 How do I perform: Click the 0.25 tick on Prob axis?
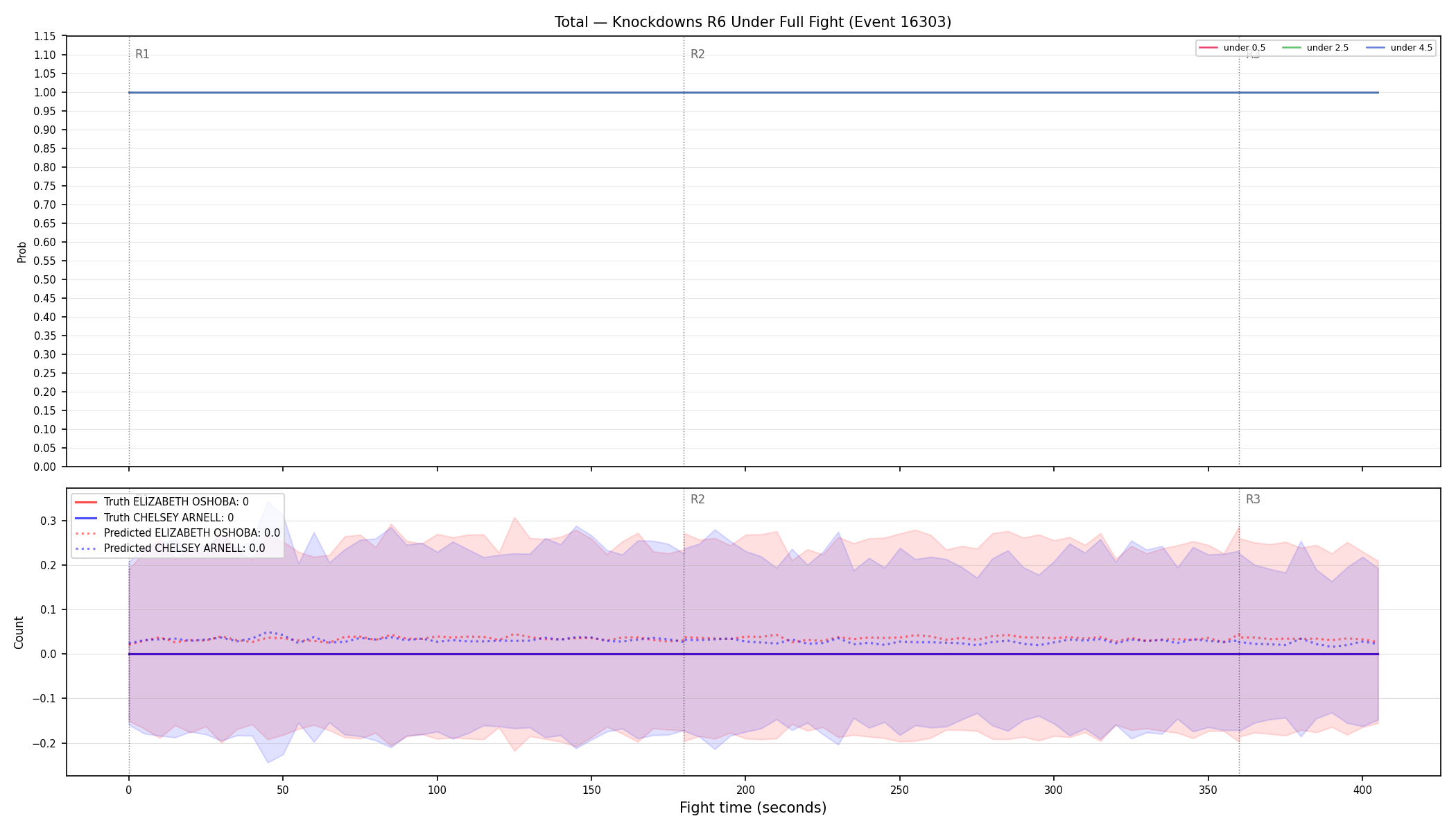(x=45, y=373)
